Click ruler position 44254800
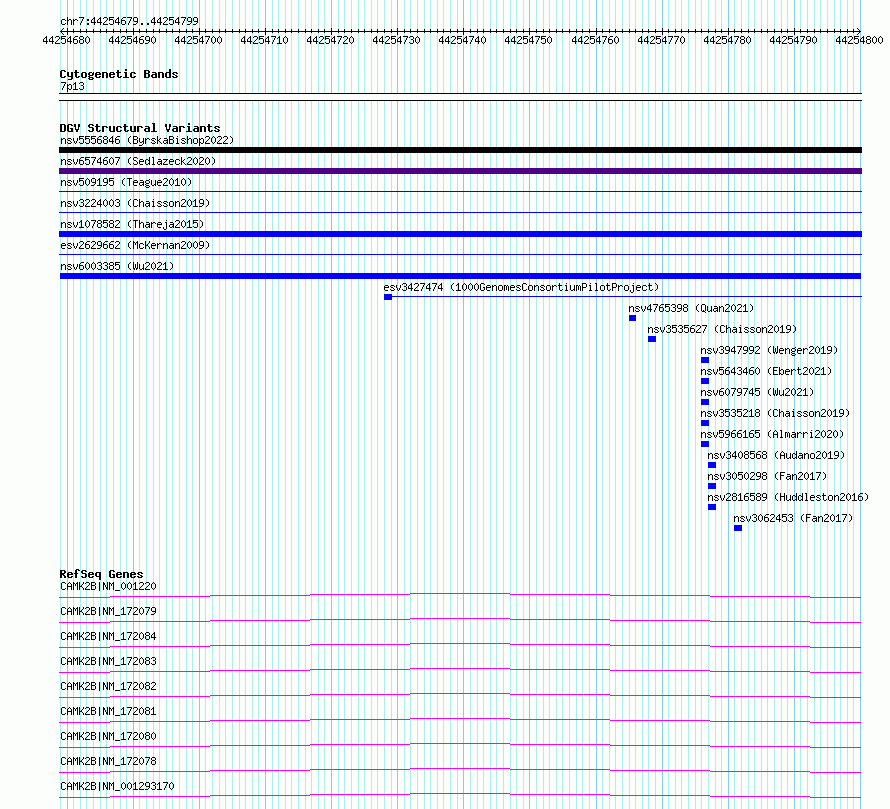The width and height of the screenshot is (890, 809). (x=859, y=40)
